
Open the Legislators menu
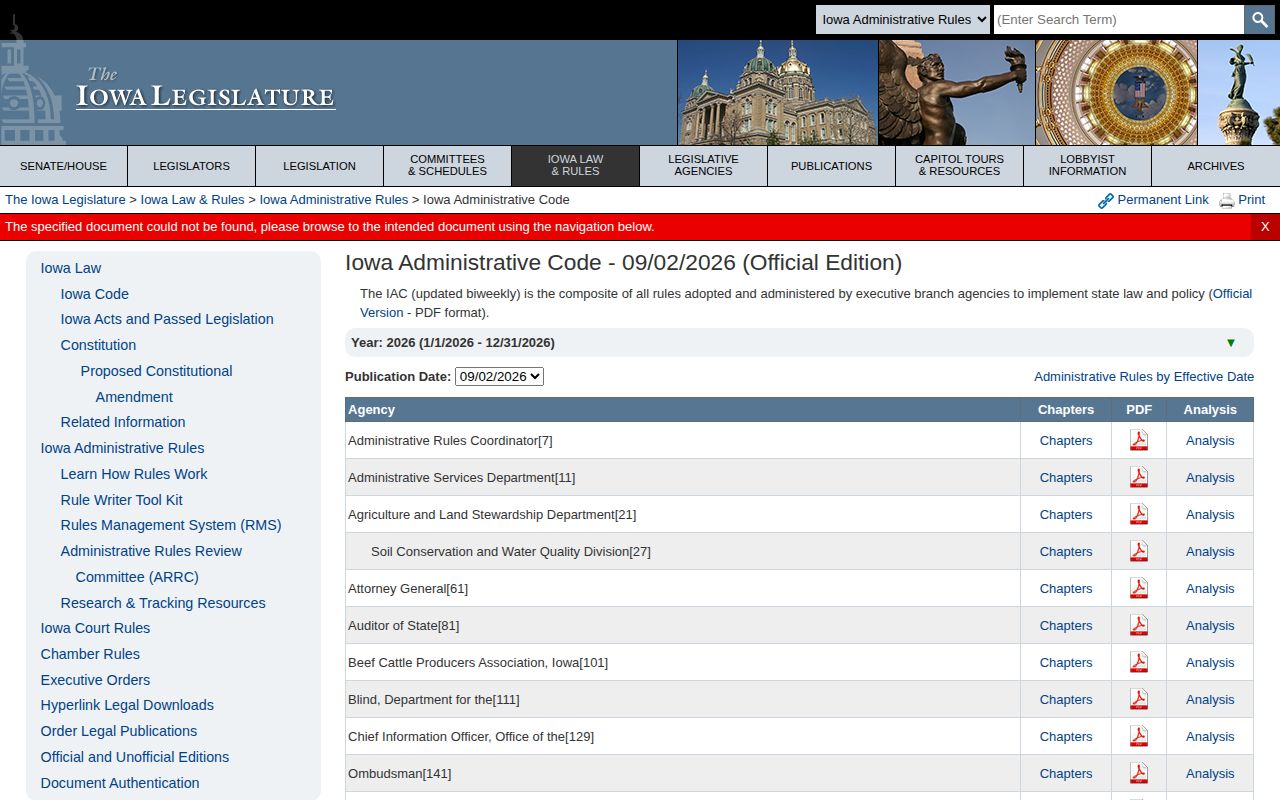(x=191, y=166)
